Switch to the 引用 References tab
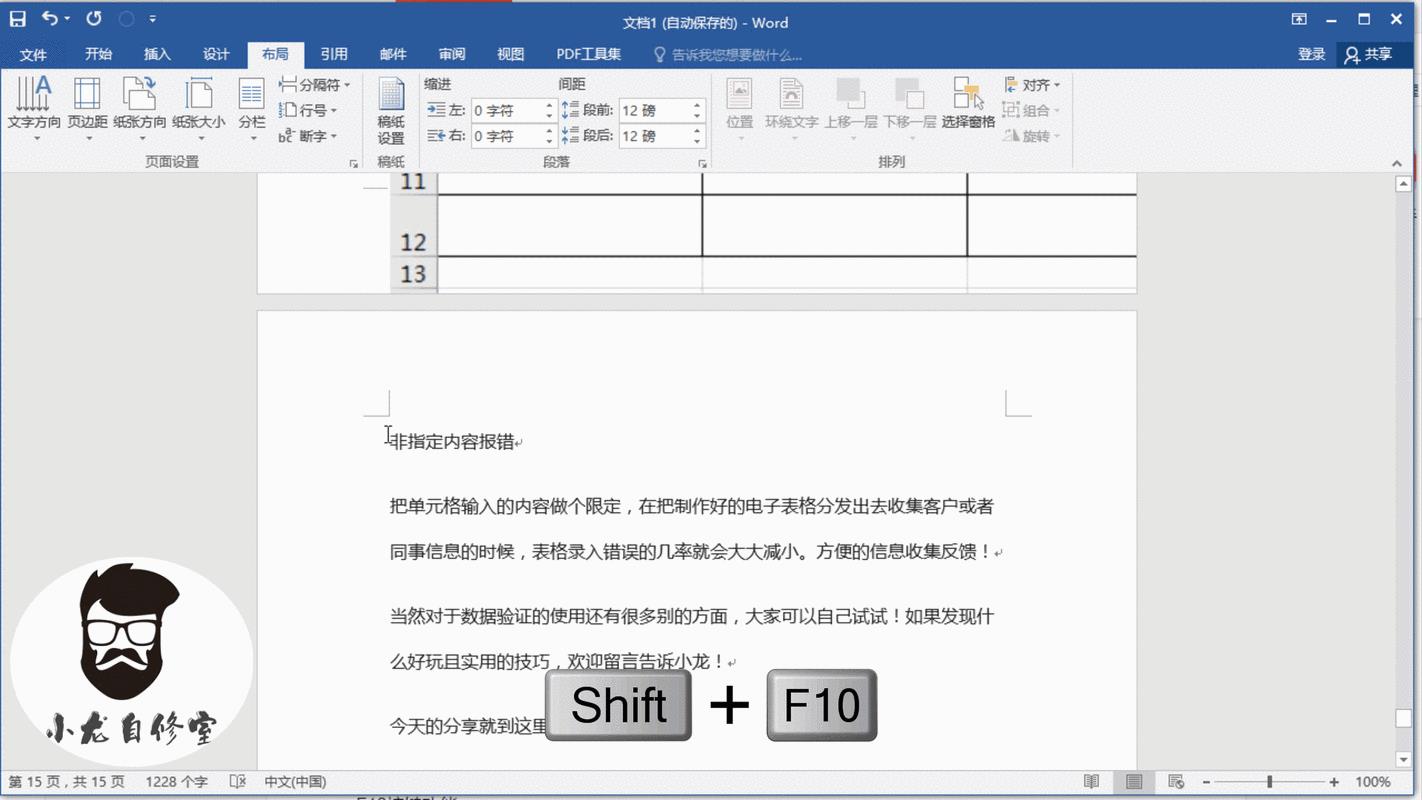Image resolution: width=1422 pixels, height=800 pixels. pos(334,55)
